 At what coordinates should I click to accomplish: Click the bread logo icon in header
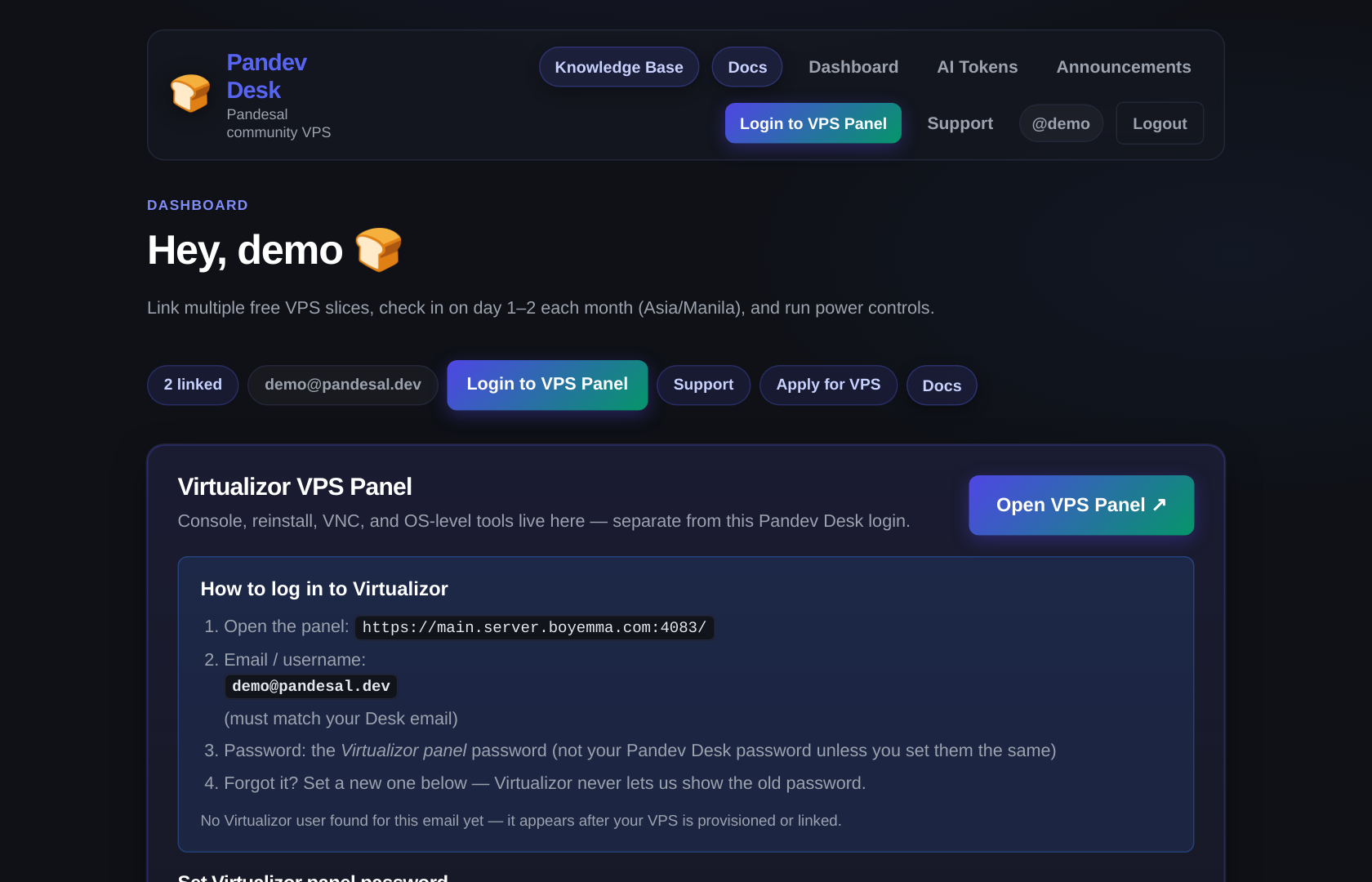tap(190, 93)
